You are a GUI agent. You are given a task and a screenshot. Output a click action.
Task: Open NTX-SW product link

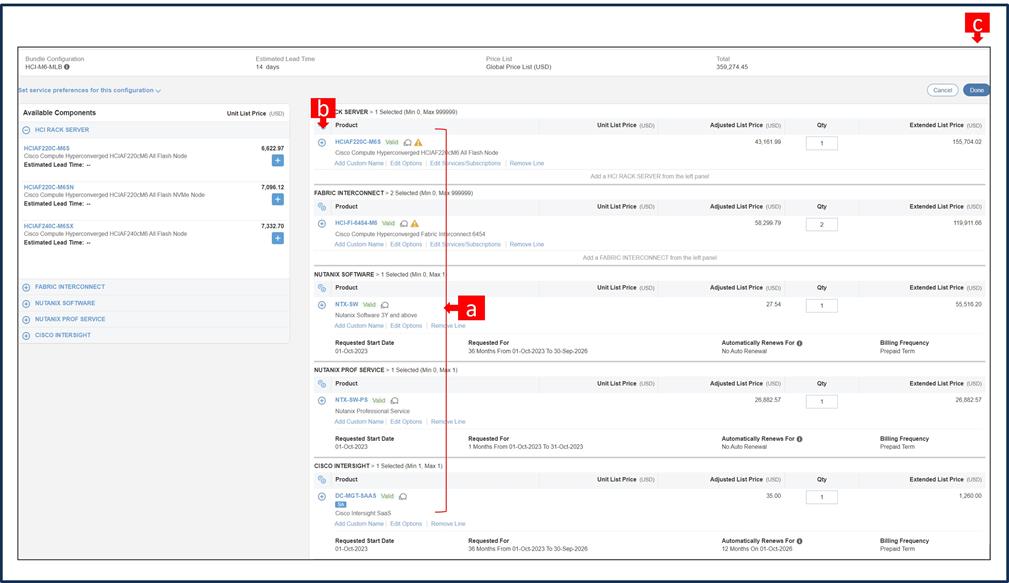tap(346, 304)
